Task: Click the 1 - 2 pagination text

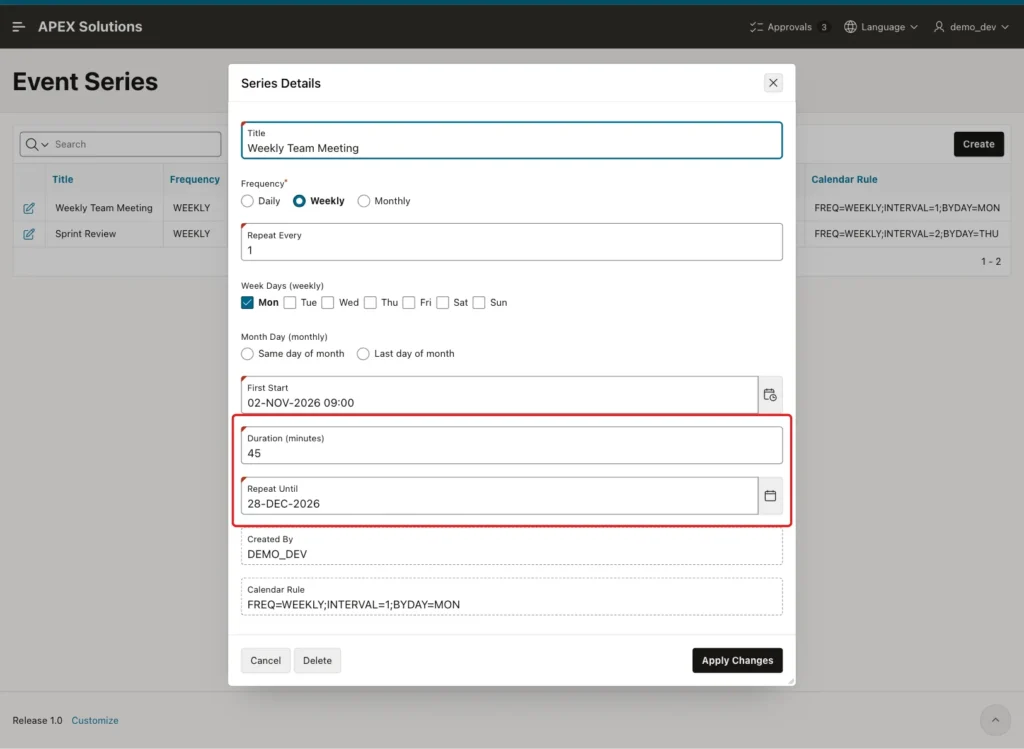Action: [x=991, y=261]
